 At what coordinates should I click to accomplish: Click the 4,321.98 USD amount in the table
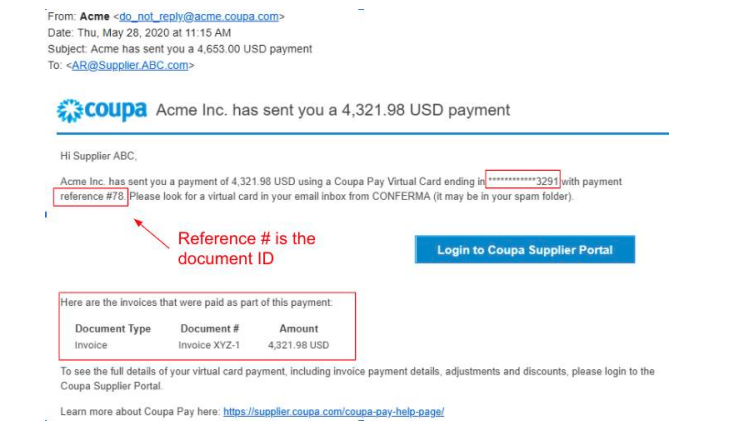click(298, 345)
